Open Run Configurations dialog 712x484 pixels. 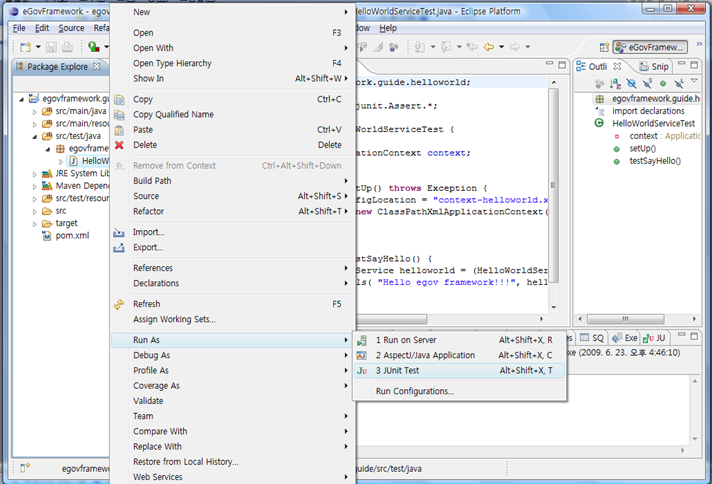pyautogui.click(x=414, y=391)
